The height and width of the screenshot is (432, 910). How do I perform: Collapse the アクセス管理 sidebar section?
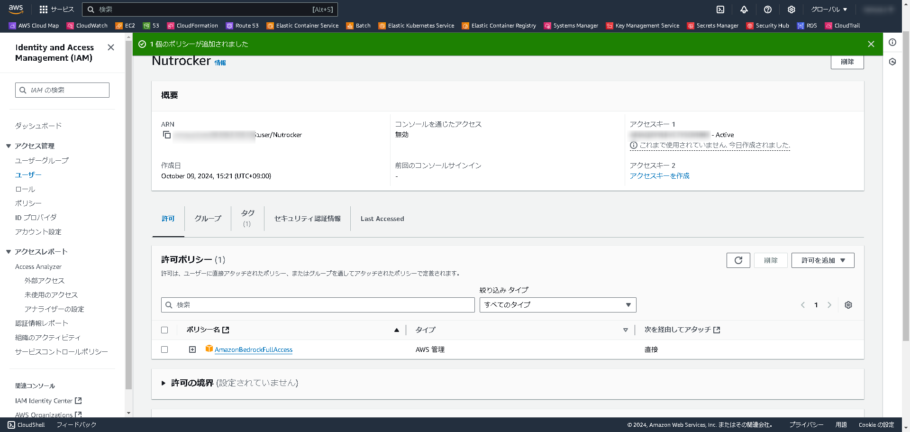click(8, 146)
